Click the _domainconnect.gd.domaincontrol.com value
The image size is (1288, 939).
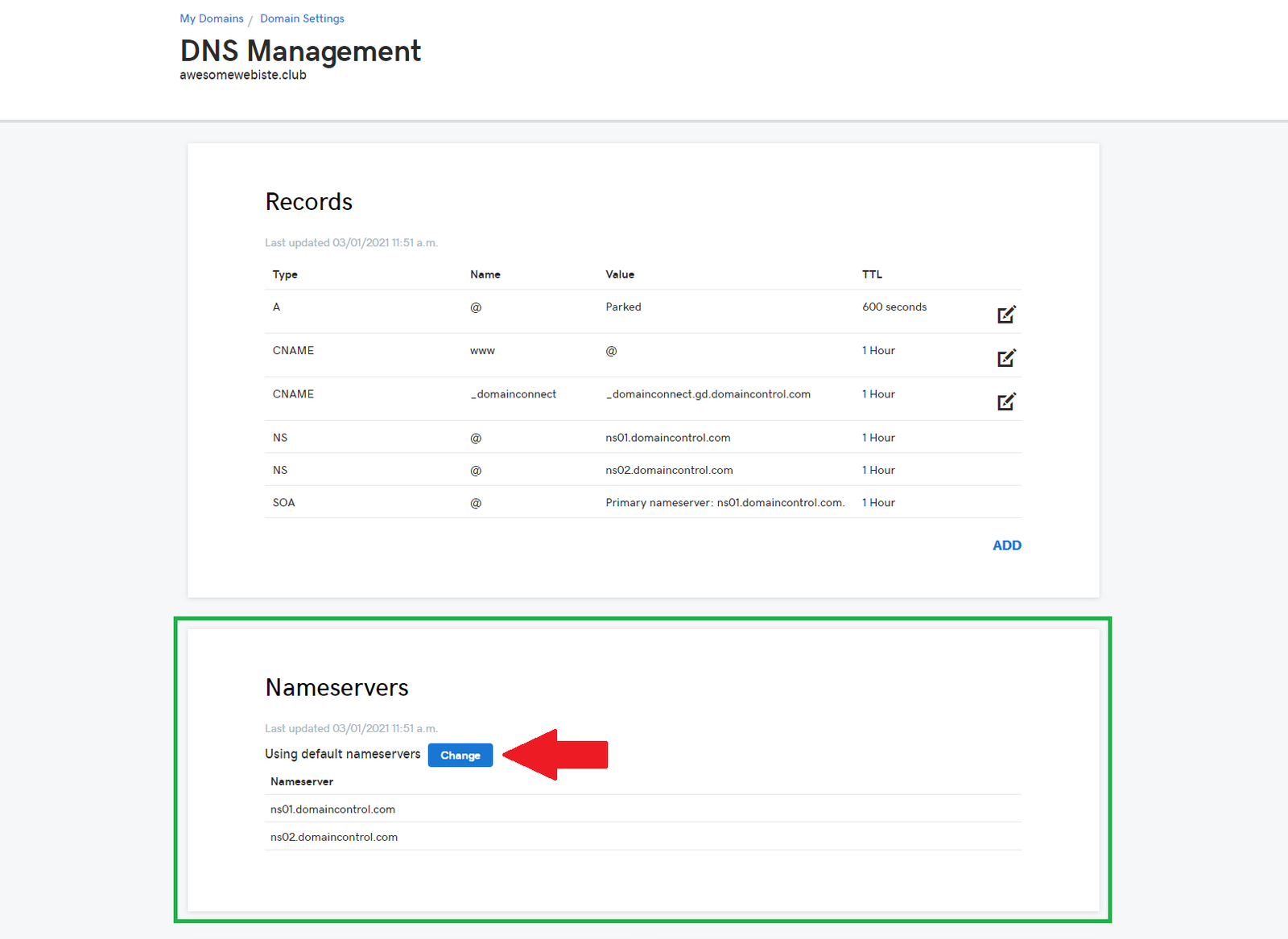click(708, 394)
